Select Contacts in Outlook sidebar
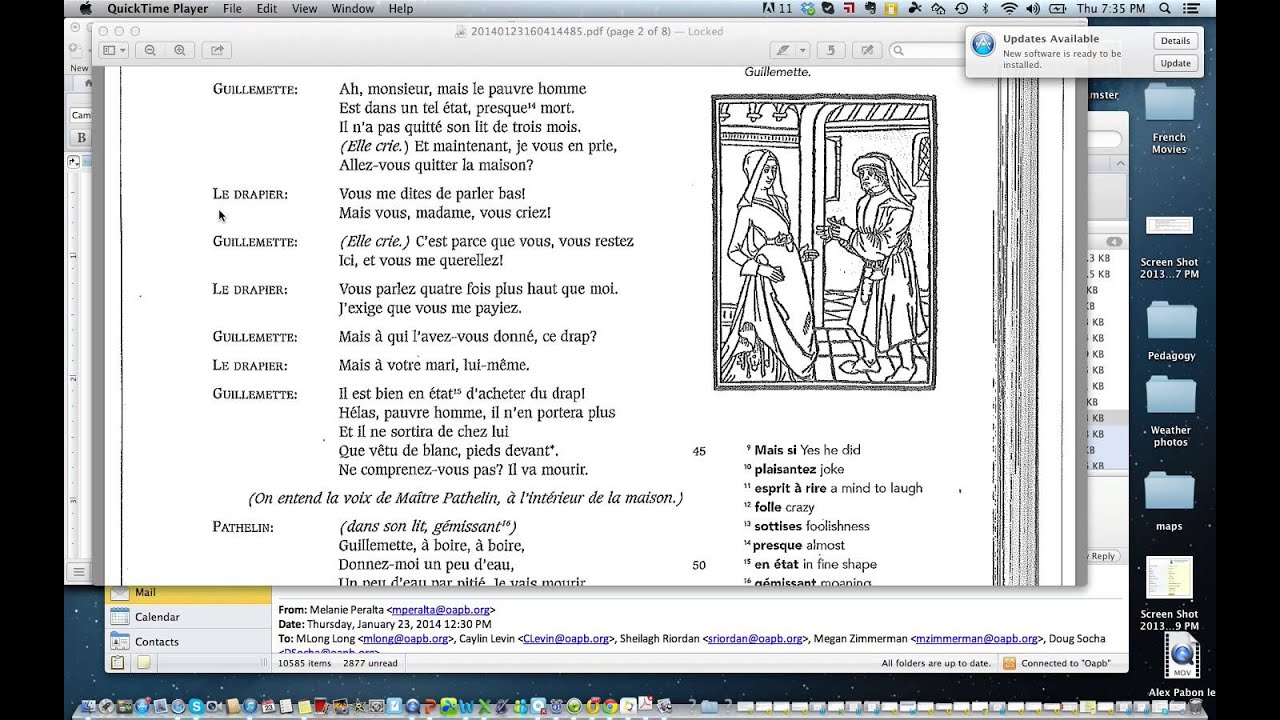1280x720 pixels. tap(188, 641)
